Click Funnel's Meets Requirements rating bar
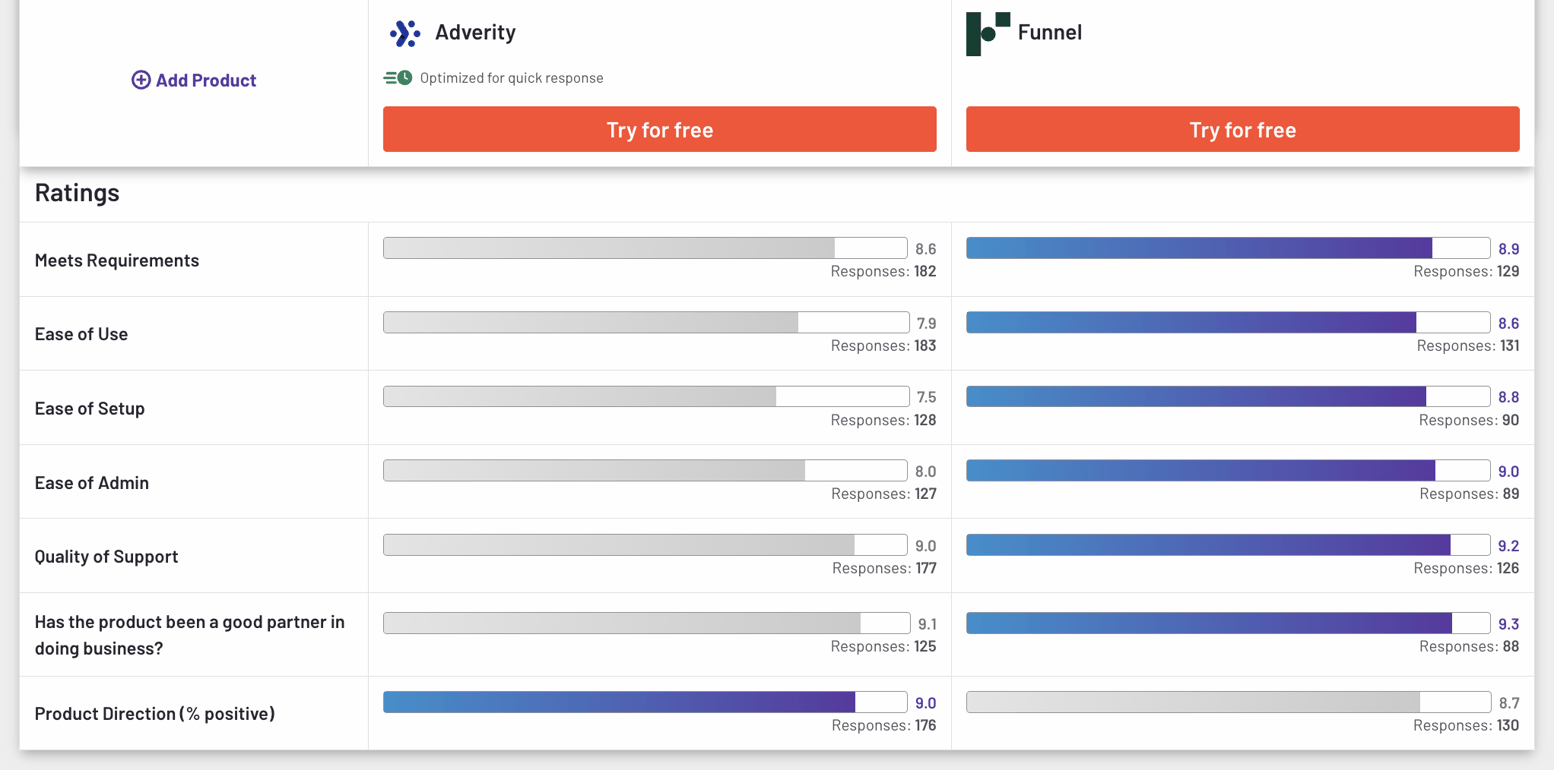1554x770 pixels. click(x=1228, y=248)
